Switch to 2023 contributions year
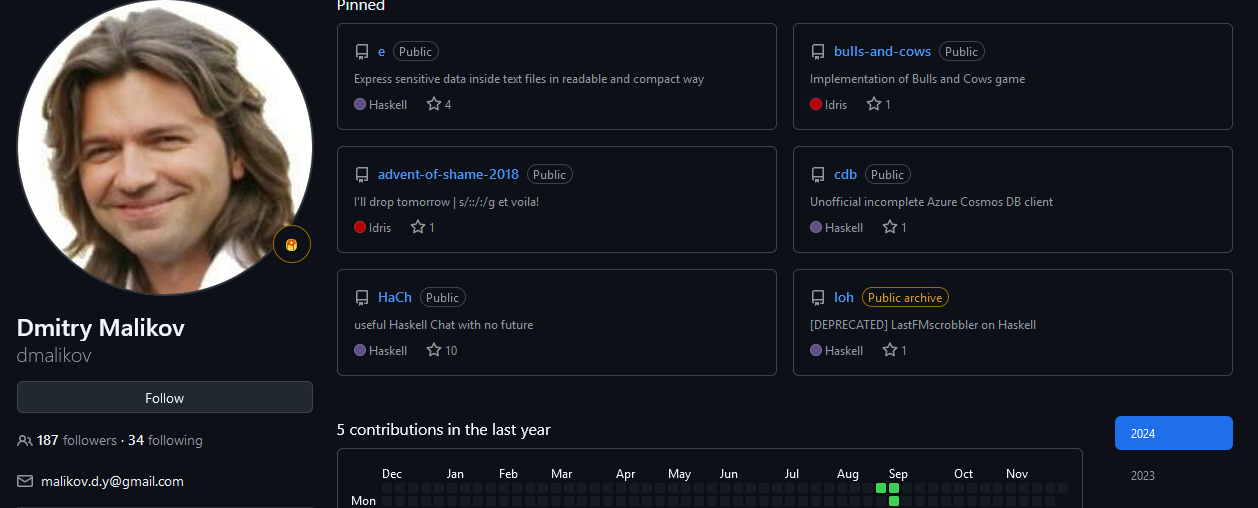Viewport: 1258px width, 508px height. (1143, 475)
